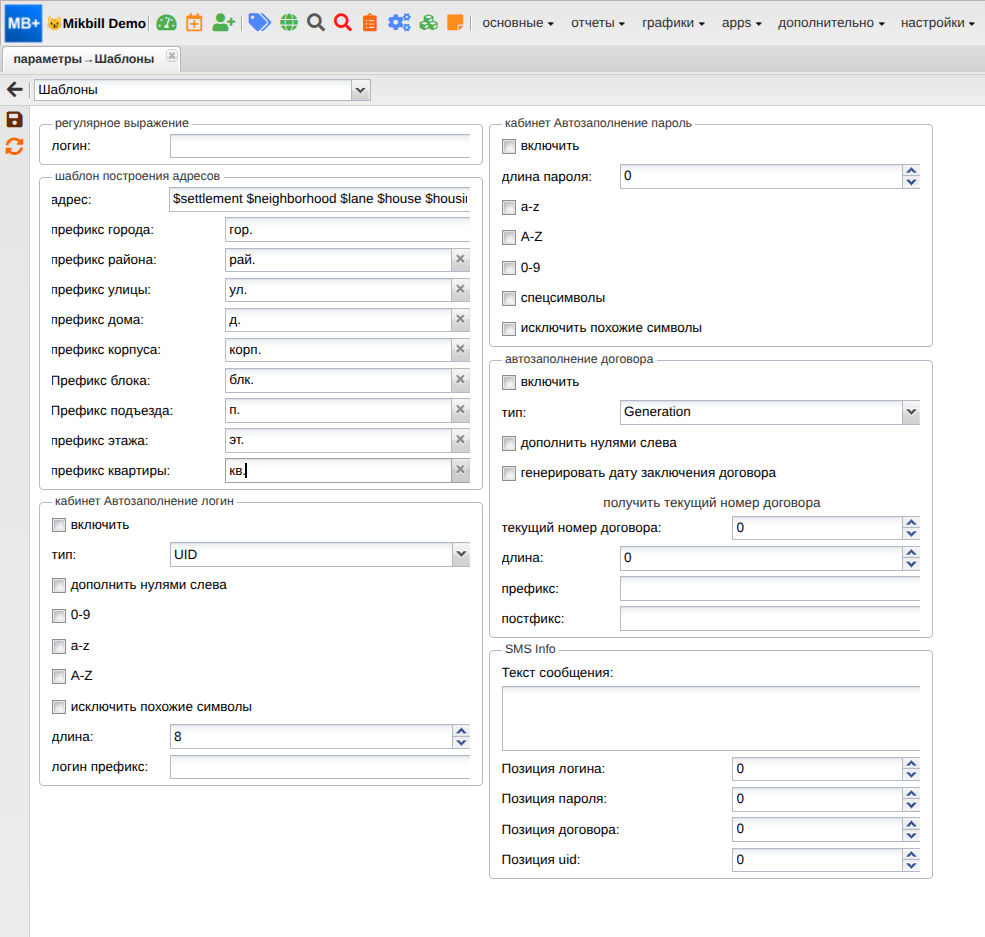985x937 pixels.
Task: Clear the префикс корпуса field
Action: pos(460,349)
